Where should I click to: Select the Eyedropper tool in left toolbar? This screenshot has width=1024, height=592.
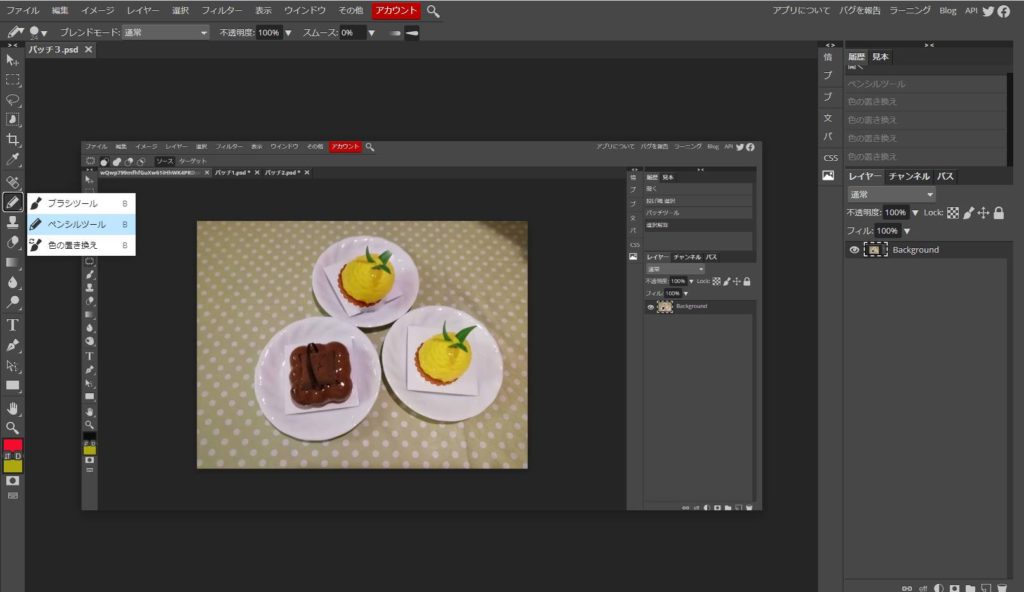pos(13,160)
